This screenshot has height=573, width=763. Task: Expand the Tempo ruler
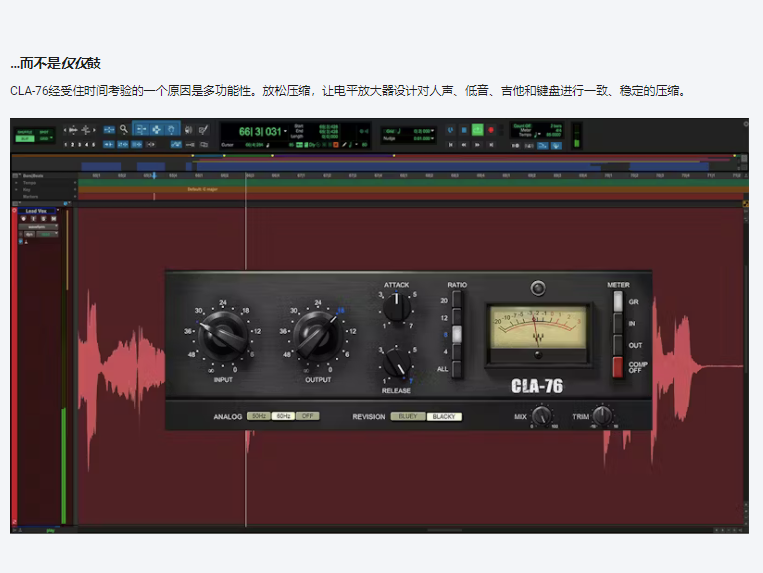coord(16,183)
